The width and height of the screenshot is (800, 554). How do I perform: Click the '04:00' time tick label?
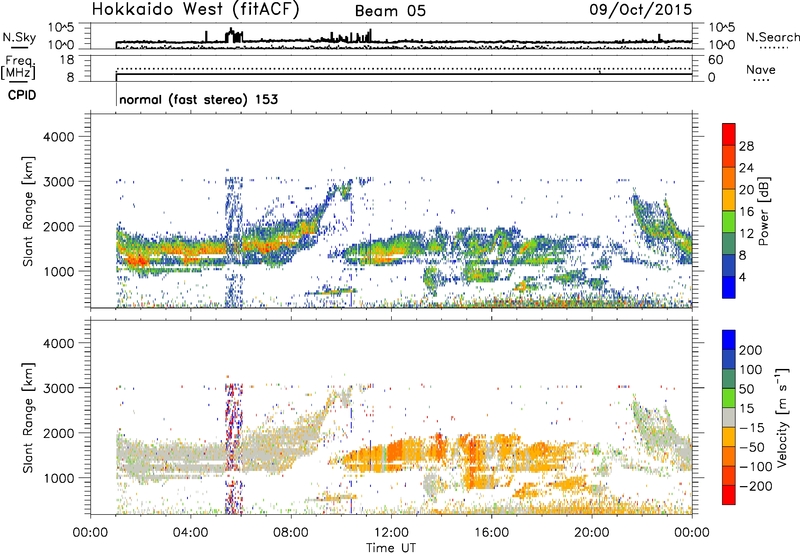pos(191,533)
